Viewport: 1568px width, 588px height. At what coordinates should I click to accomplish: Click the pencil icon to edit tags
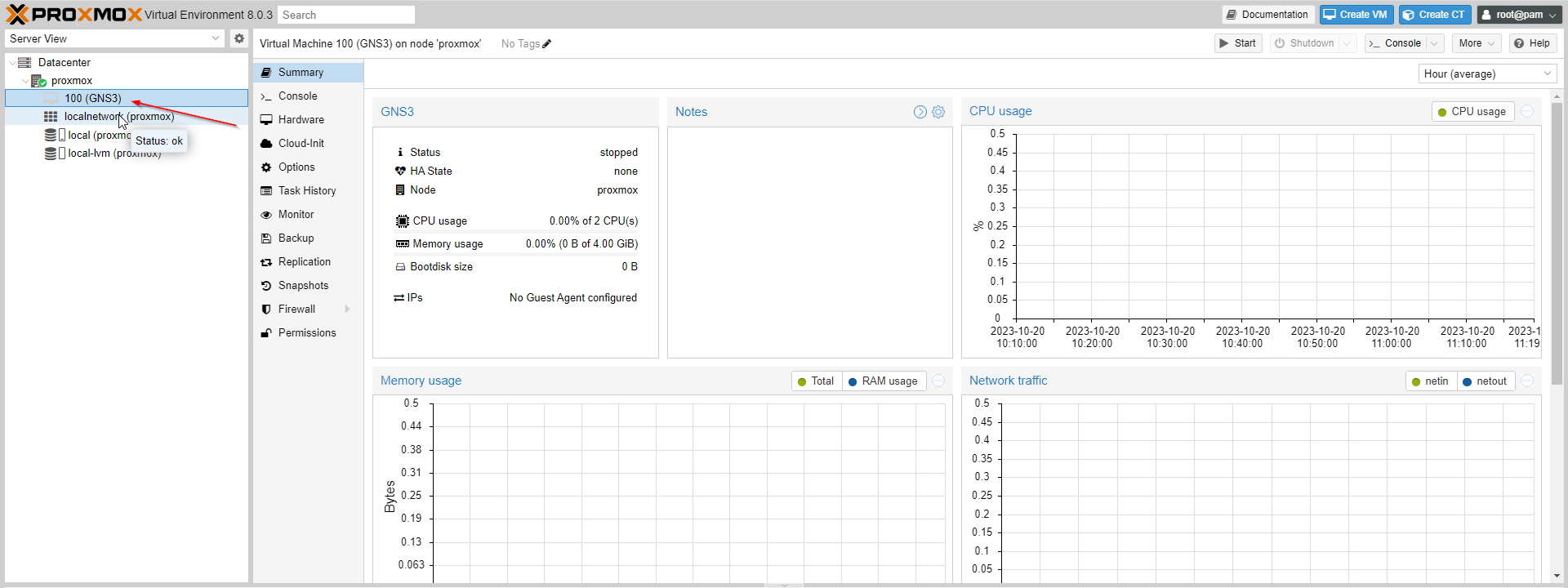[546, 44]
